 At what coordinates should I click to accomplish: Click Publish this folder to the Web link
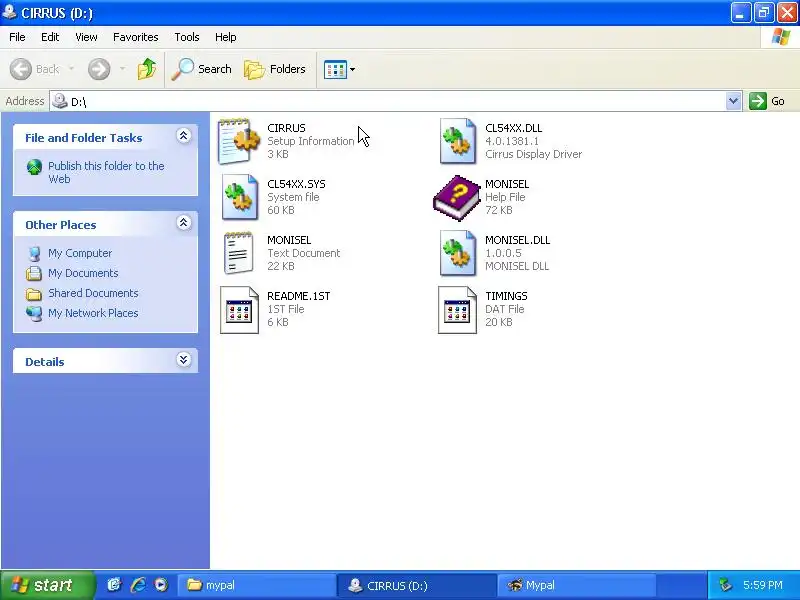click(106, 172)
